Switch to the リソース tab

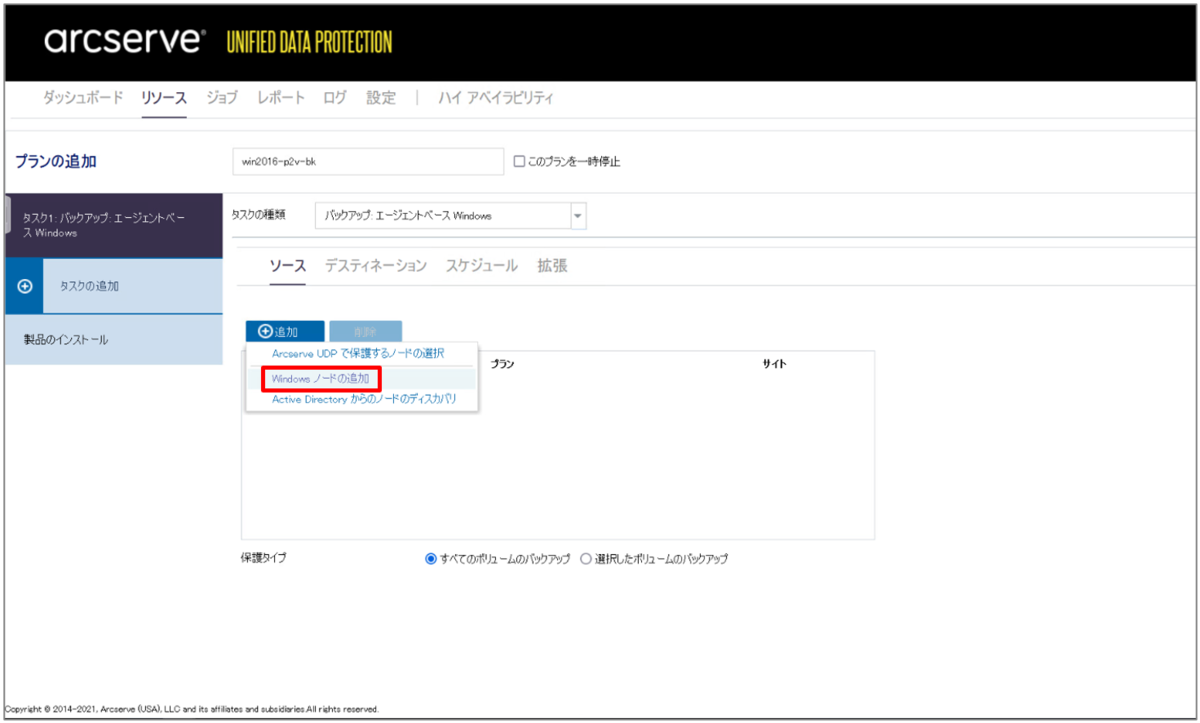(164, 98)
